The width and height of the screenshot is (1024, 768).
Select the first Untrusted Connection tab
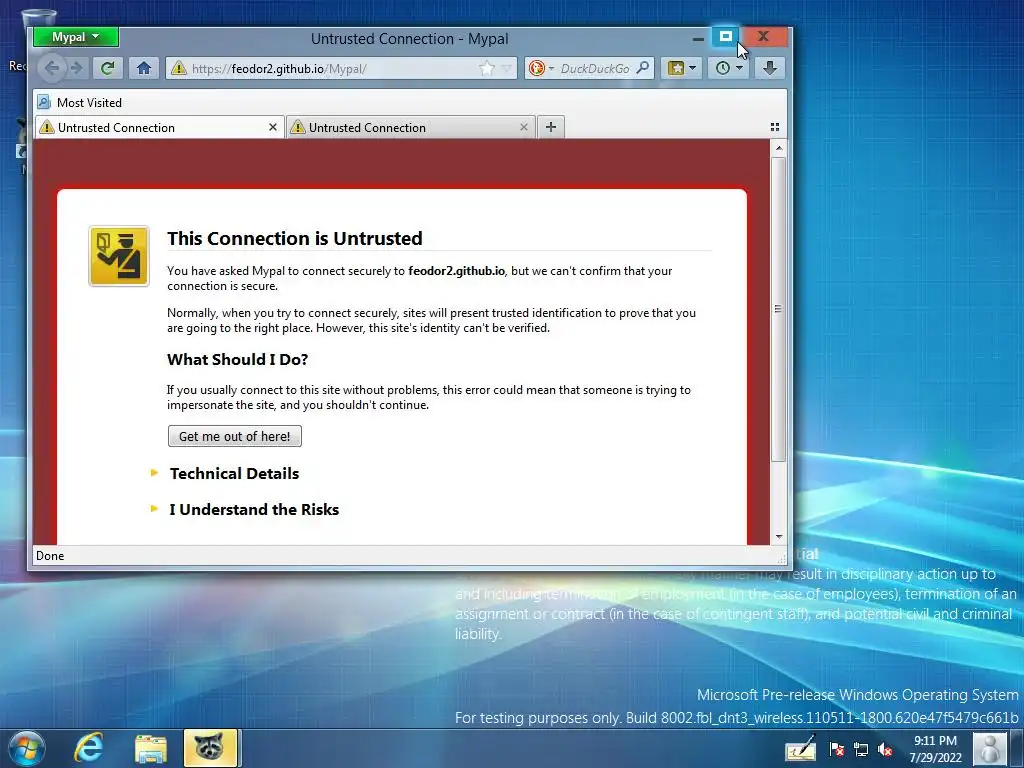(159, 127)
